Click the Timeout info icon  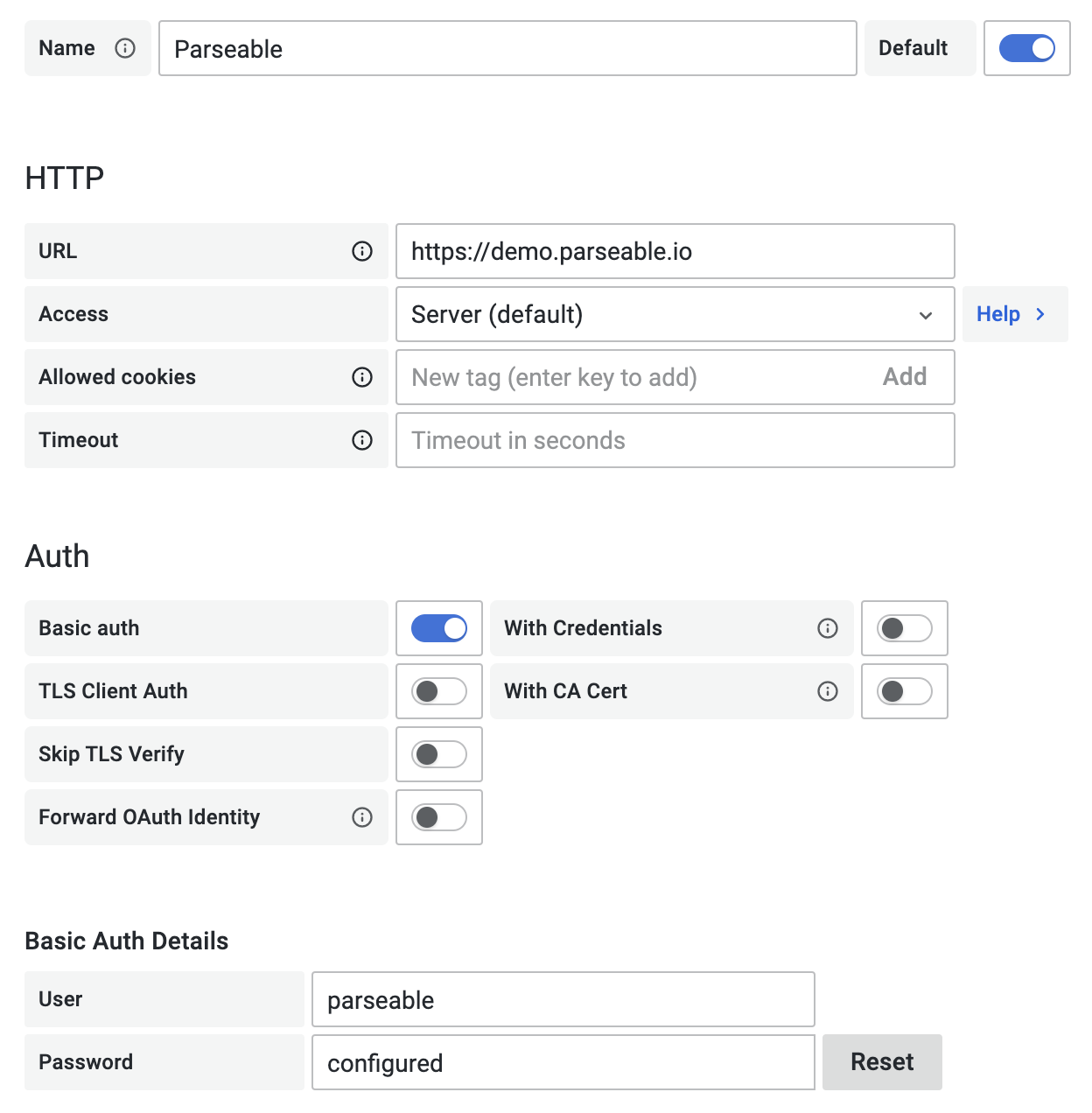(x=362, y=440)
